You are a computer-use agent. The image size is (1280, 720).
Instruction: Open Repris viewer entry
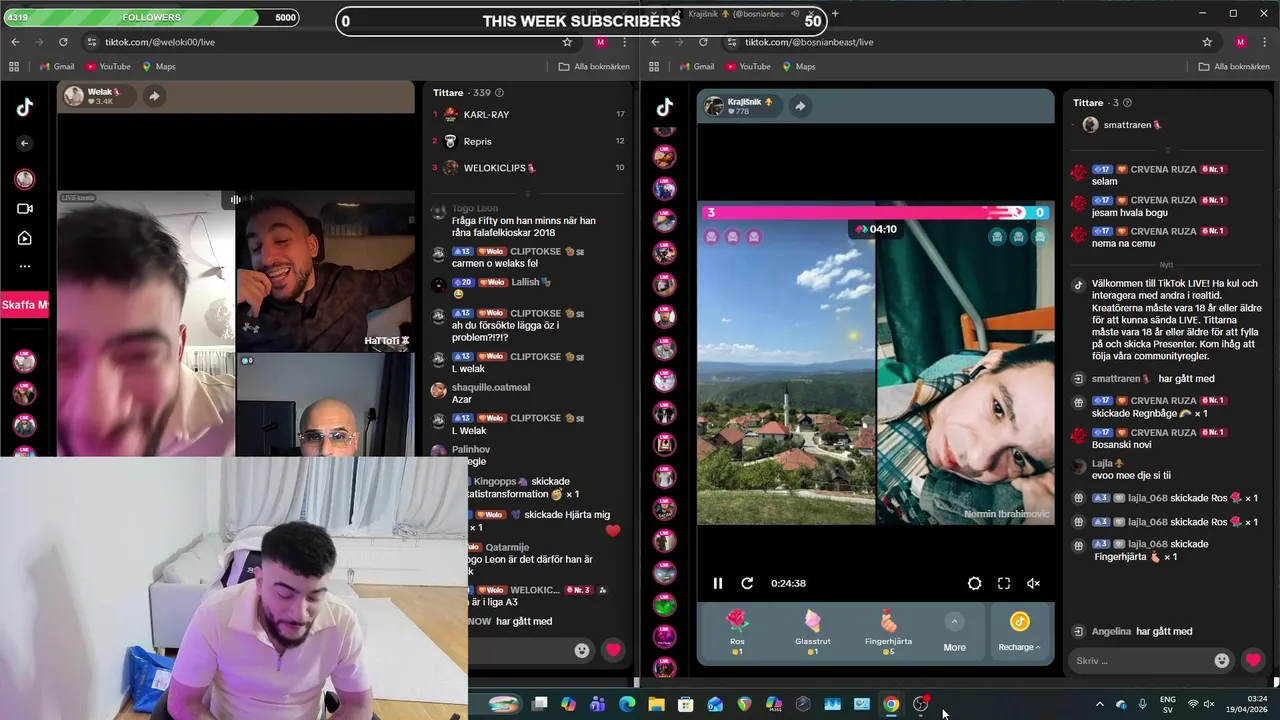pyautogui.click(x=528, y=142)
